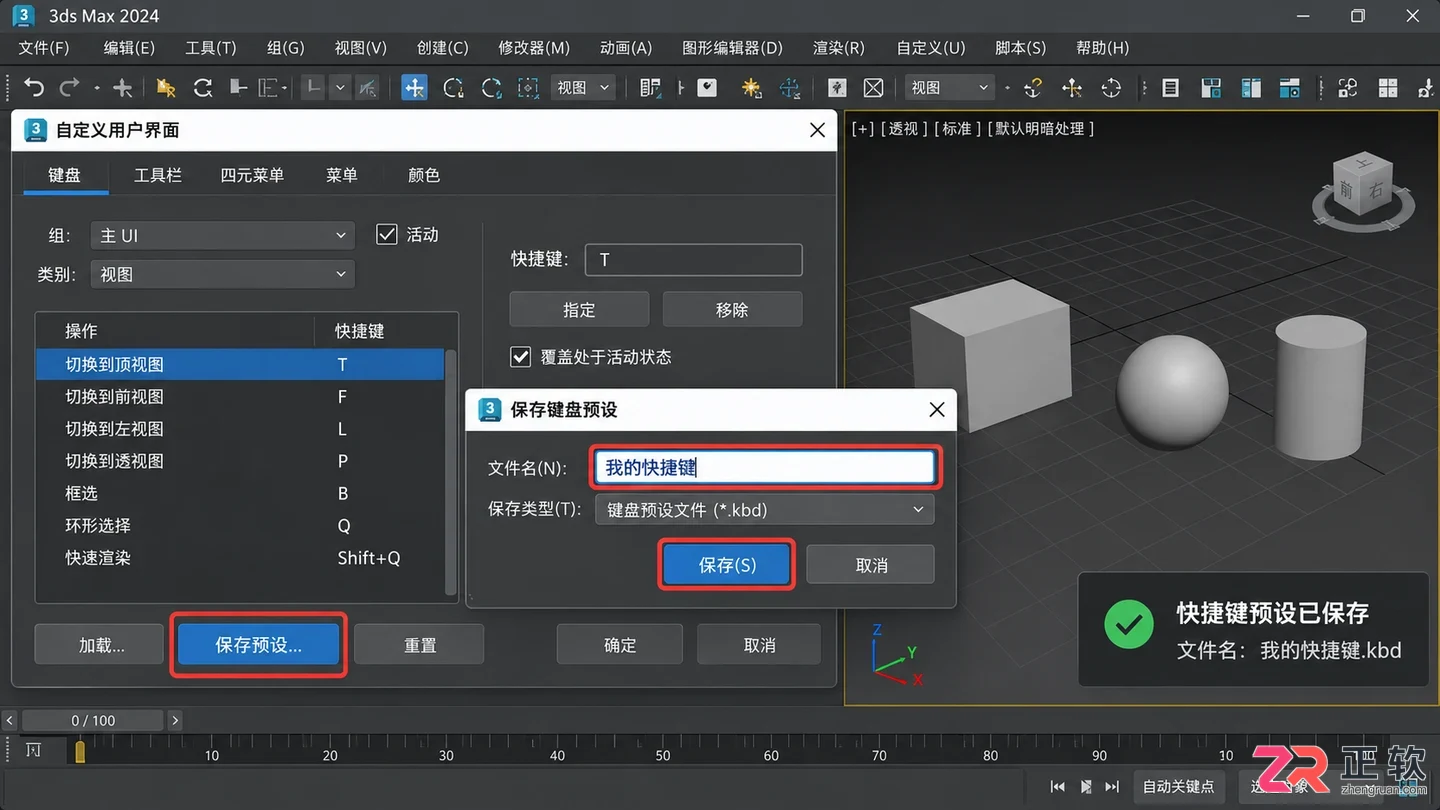Toggle the 覆盖处于活动状态 checkbox
The width and height of the screenshot is (1440, 810).
click(520, 357)
